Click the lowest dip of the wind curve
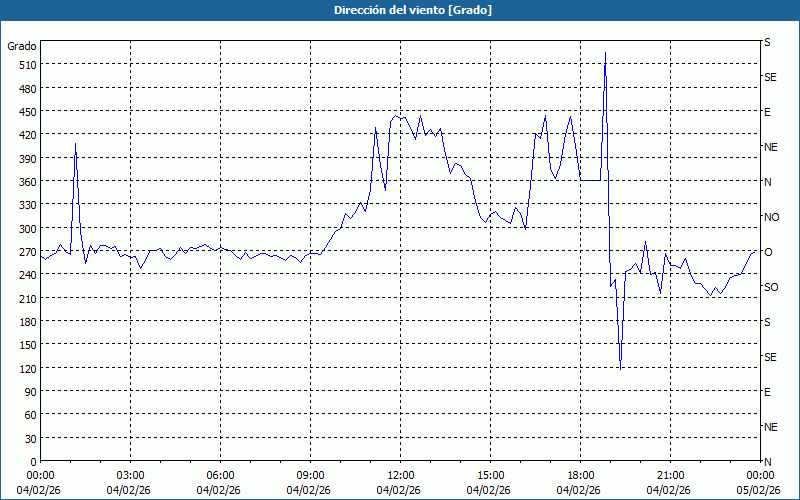Screen dimensions: 800x500 click(x=620, y=369)
